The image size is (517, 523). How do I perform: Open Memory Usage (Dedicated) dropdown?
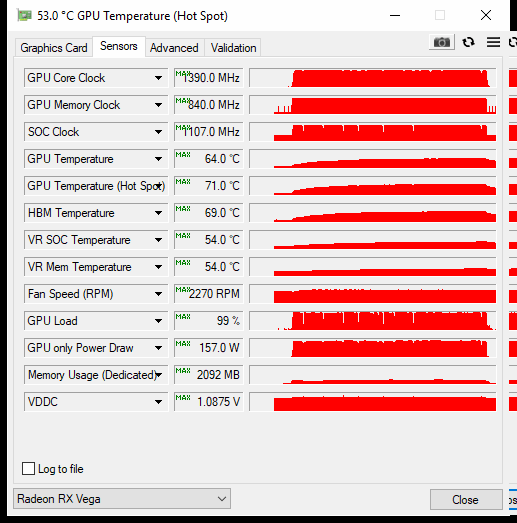(159, 375)
